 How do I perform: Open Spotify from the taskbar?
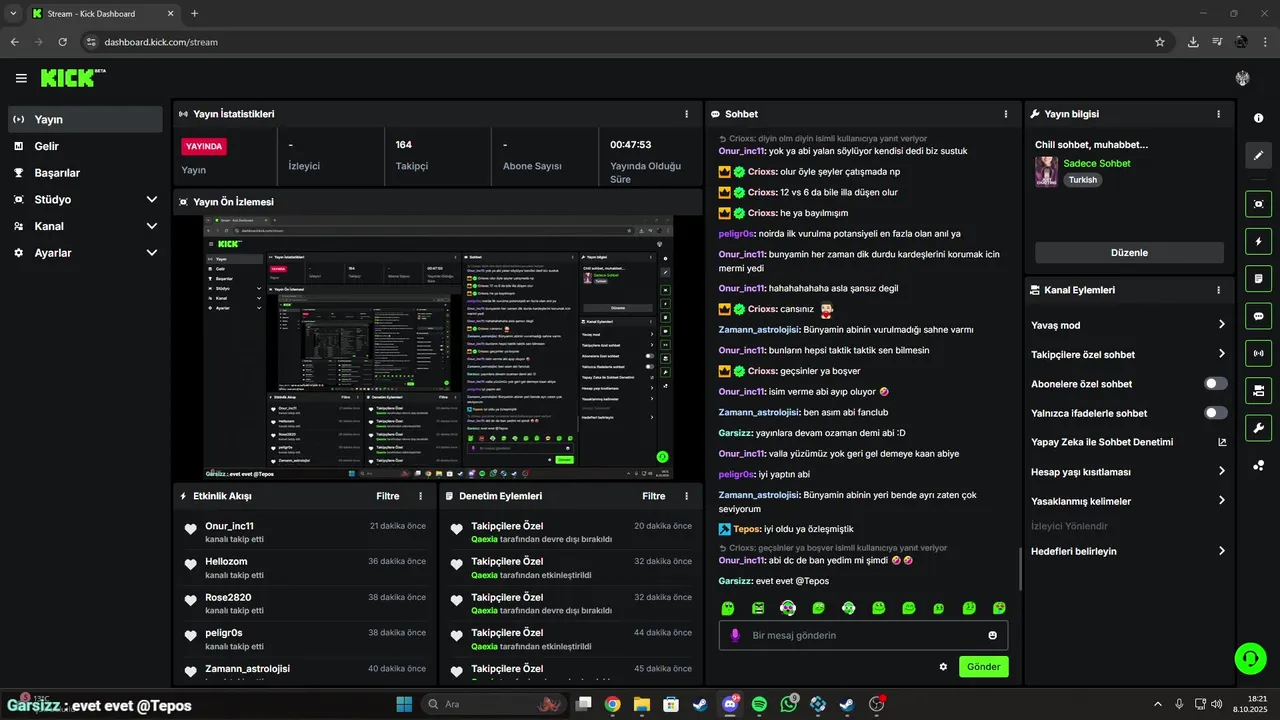click(759, 704)
